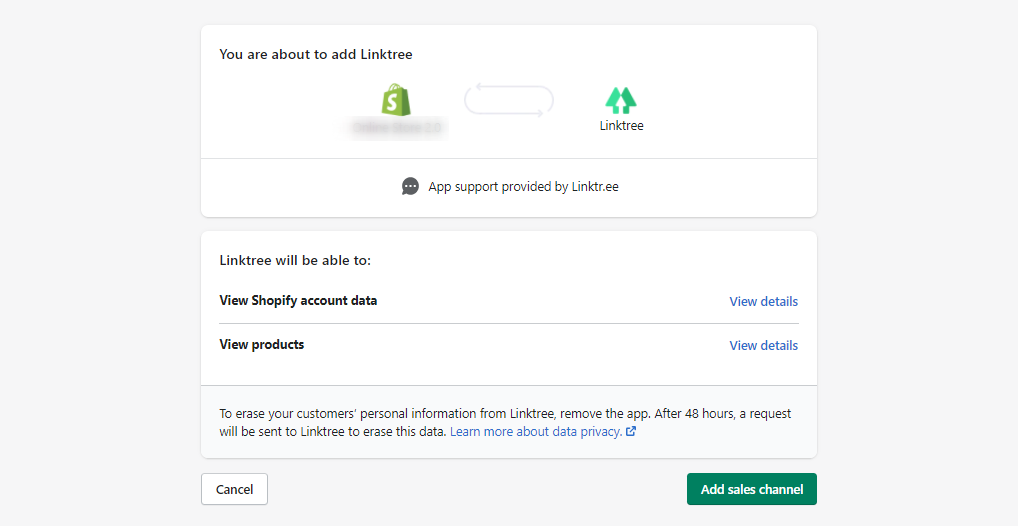Click 'App support provided by Linktr.ee' text

pos(523,186)
